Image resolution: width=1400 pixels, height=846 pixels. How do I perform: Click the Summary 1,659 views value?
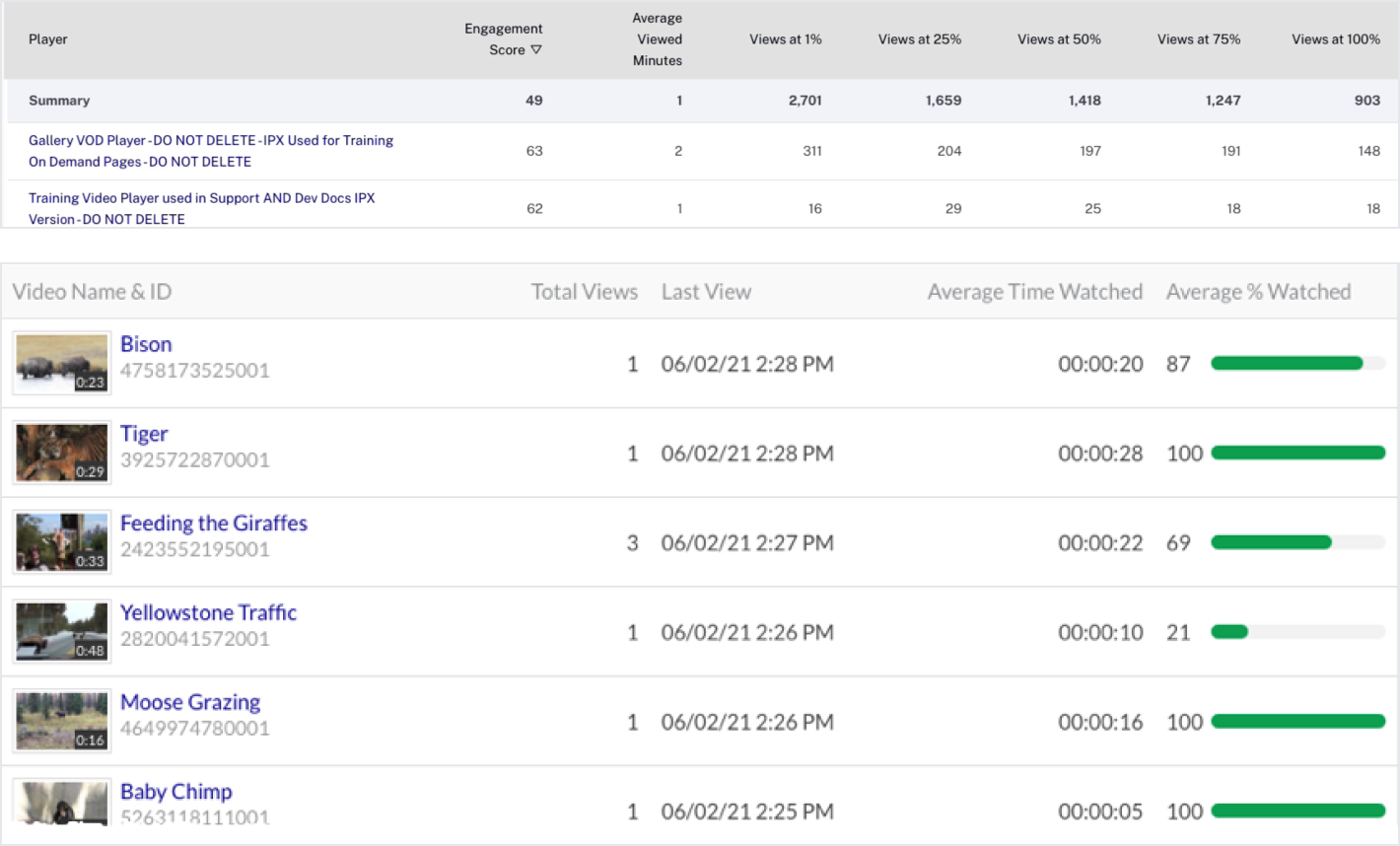click(944, 101)
